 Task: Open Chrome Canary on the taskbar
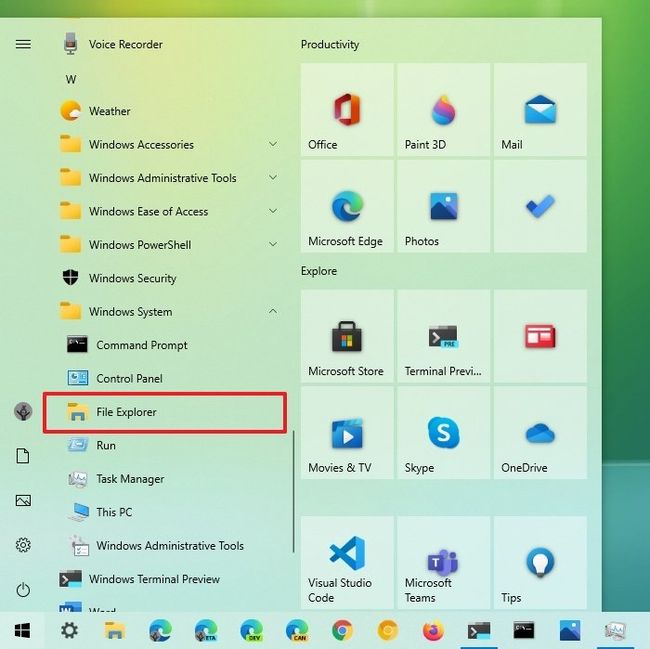[388, 631]
